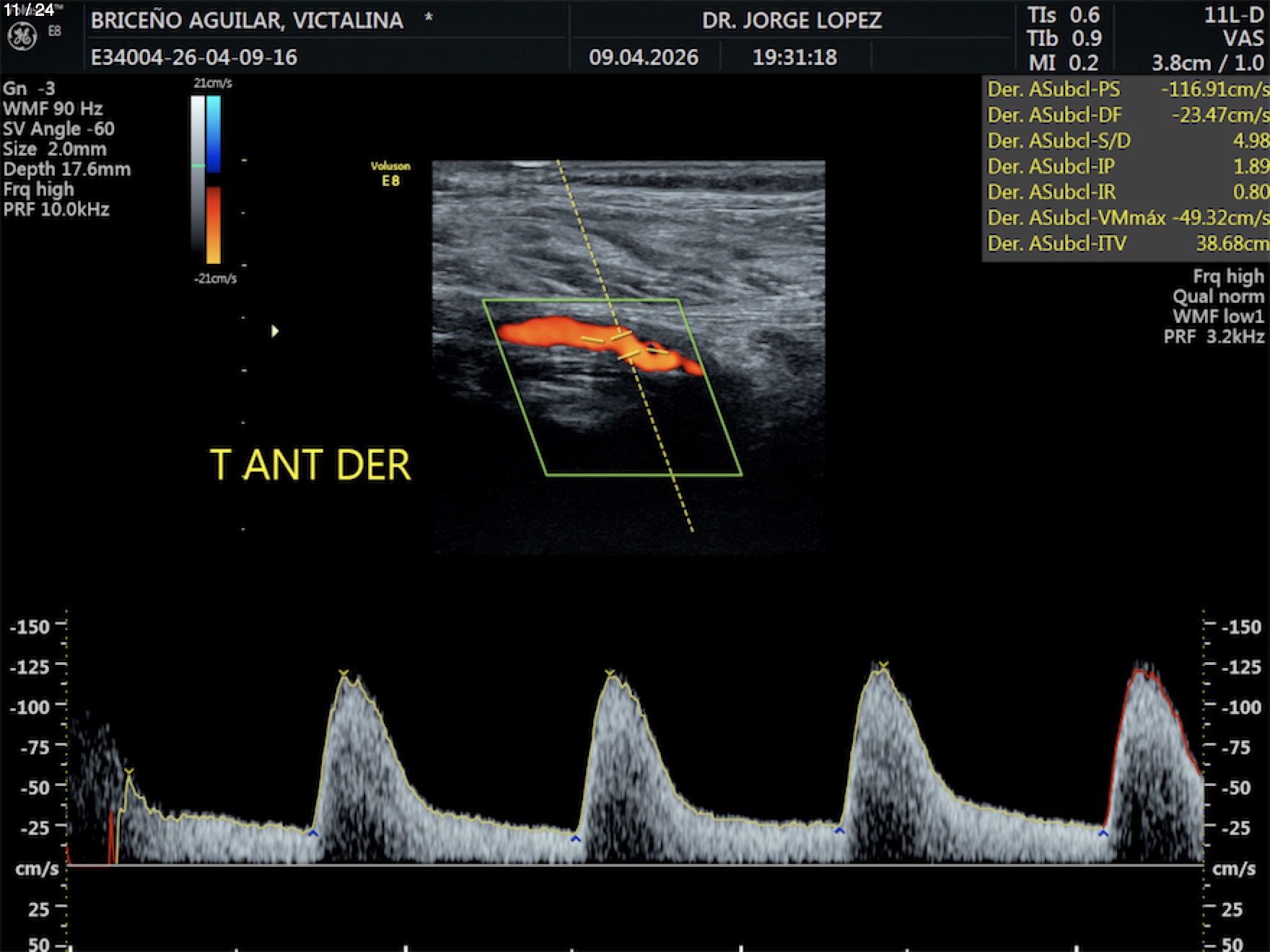Click the DR. JORGE LOPEZ field

pyautogui.click(x=792, y=20)
